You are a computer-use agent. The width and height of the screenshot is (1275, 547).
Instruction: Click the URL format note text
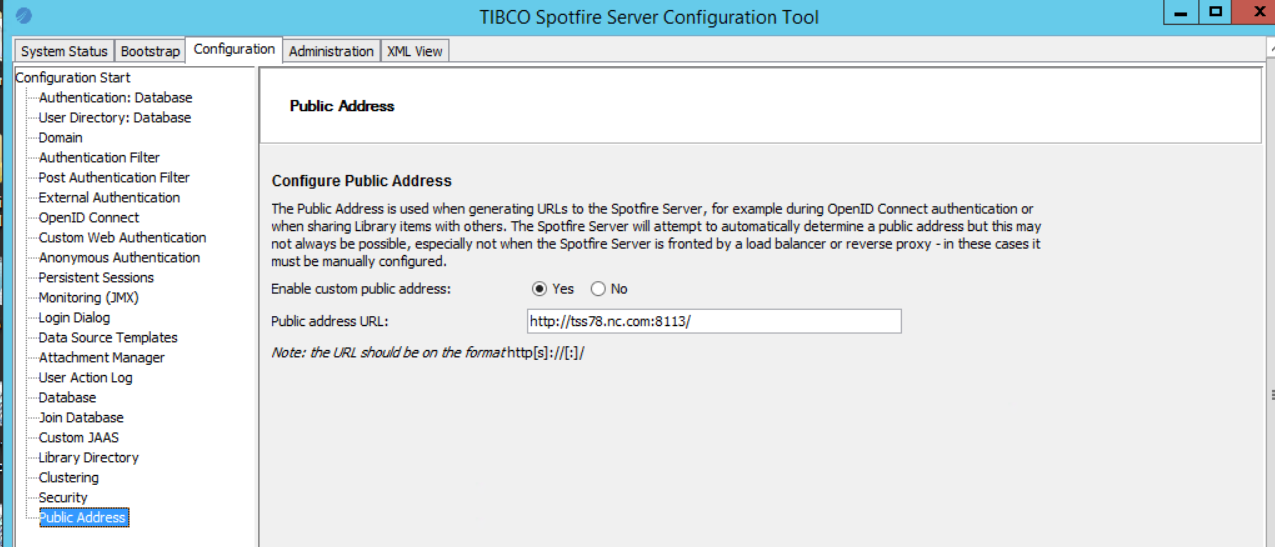(428, 353)
